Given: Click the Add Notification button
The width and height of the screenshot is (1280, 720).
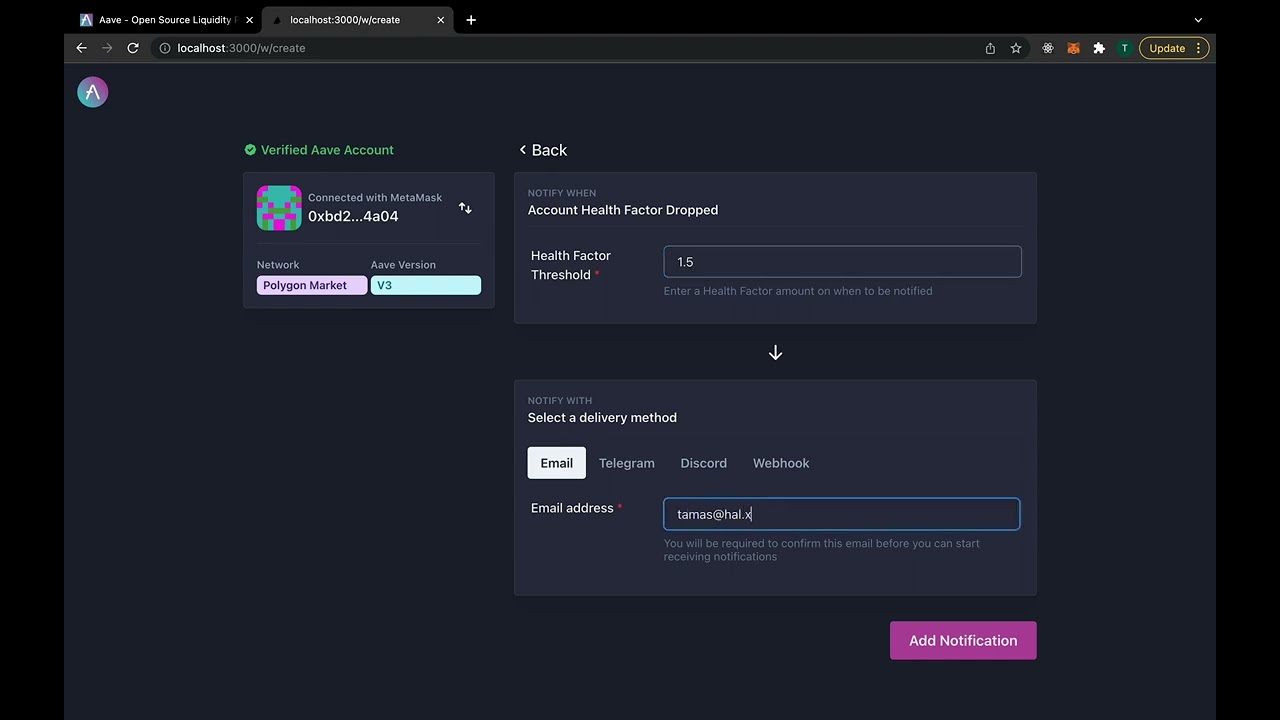Looking at the screenshot, I should click(x=963, y=641).
